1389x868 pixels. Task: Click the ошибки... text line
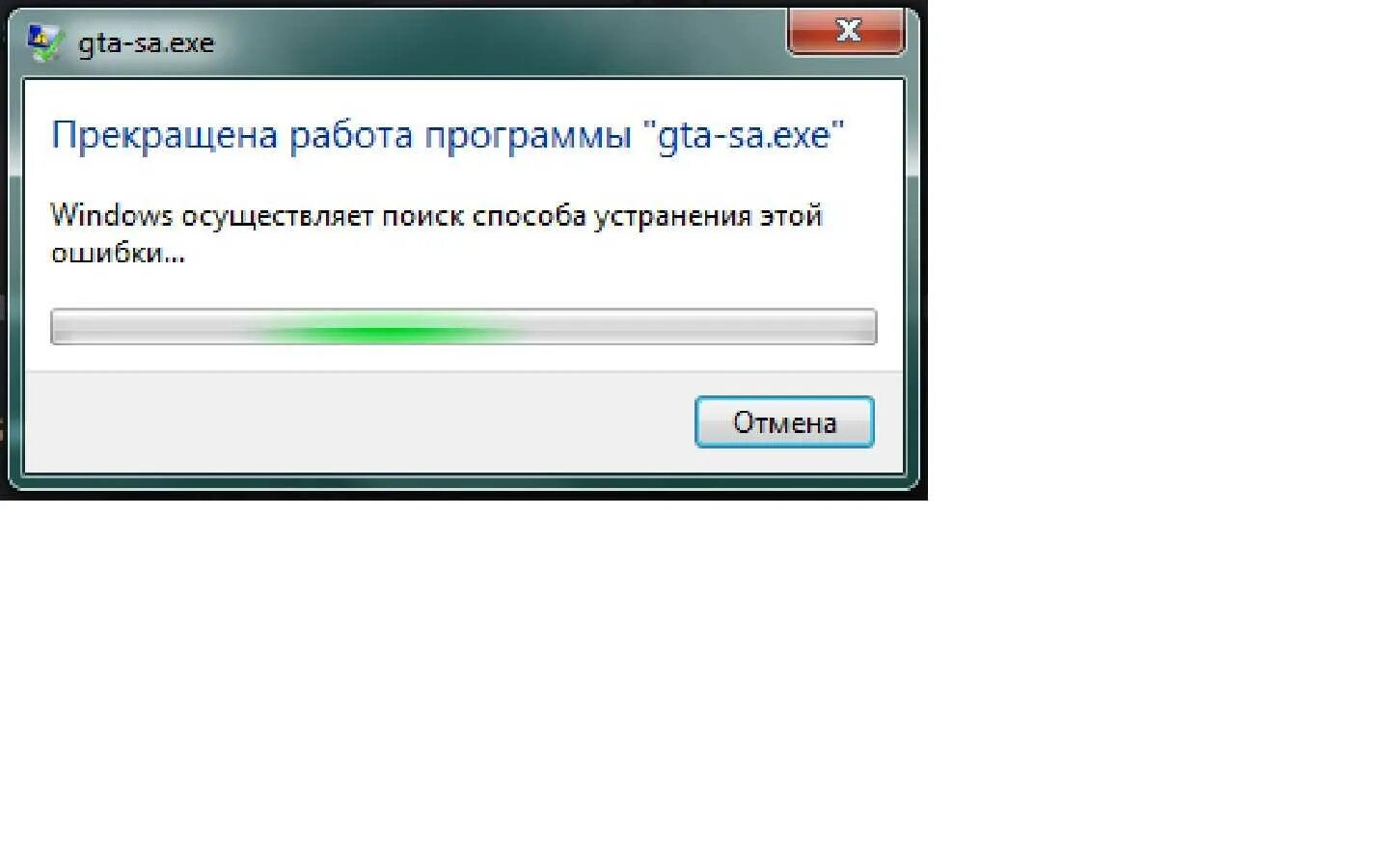coord(117,254)
